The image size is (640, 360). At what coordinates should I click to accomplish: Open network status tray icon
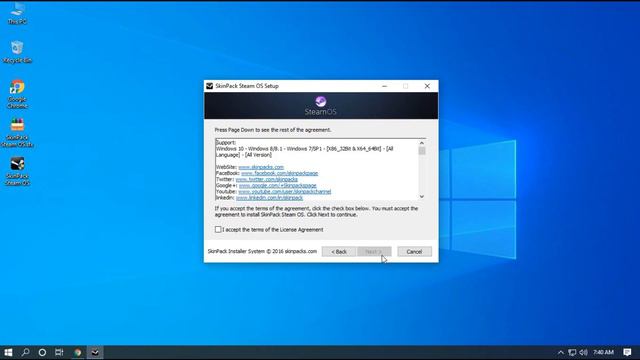coord(572,352)
